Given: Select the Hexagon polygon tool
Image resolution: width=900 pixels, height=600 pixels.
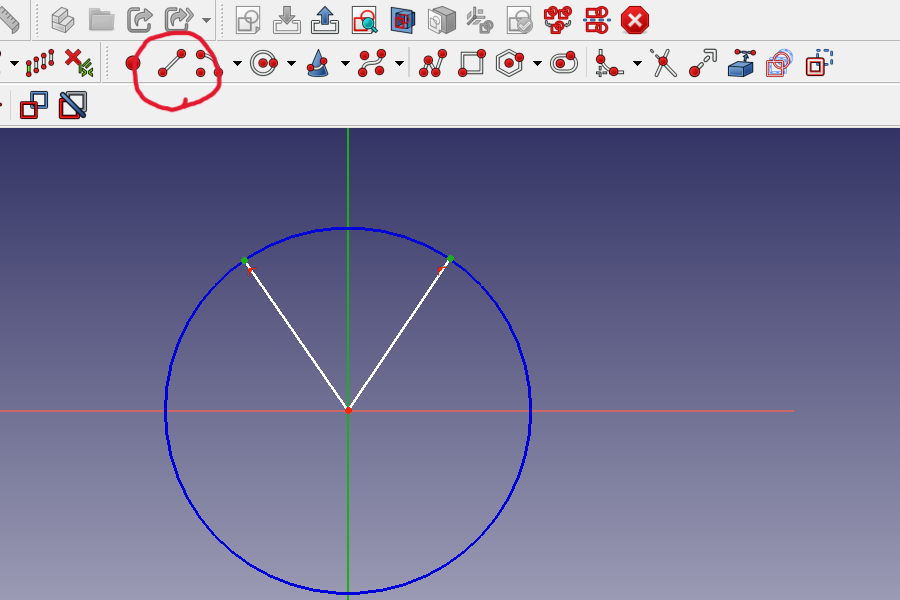Looking at the screenshot, I should pyautogui.click(x=509, y=62).
